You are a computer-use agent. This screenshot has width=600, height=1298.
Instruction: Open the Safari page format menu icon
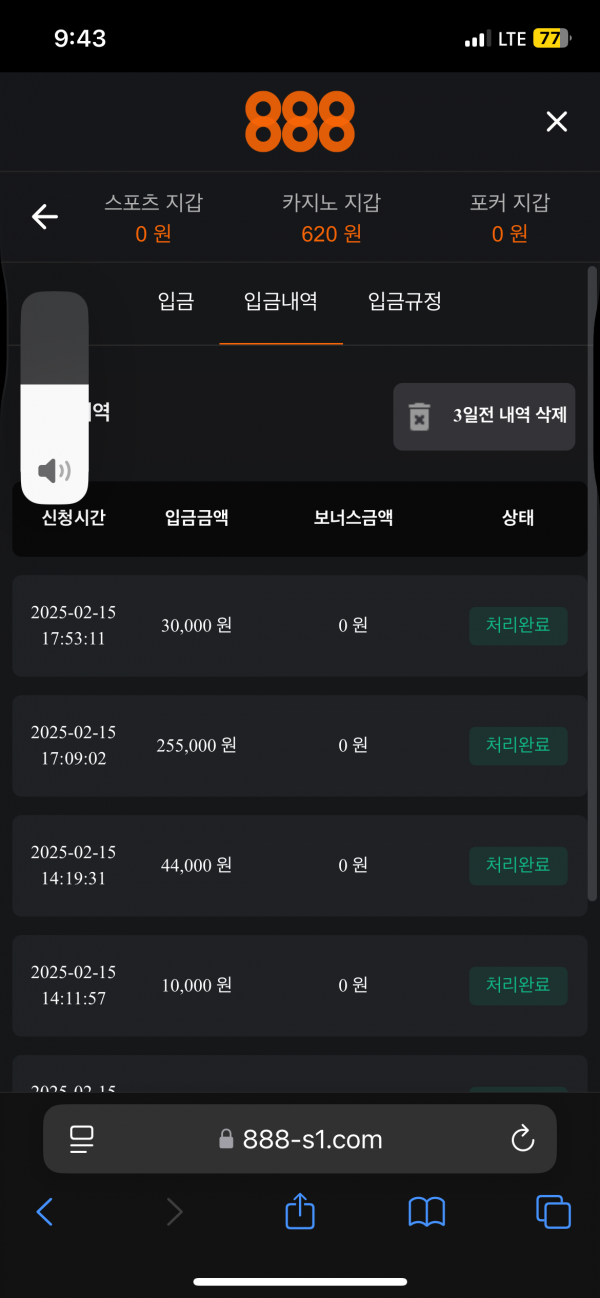81,1138
